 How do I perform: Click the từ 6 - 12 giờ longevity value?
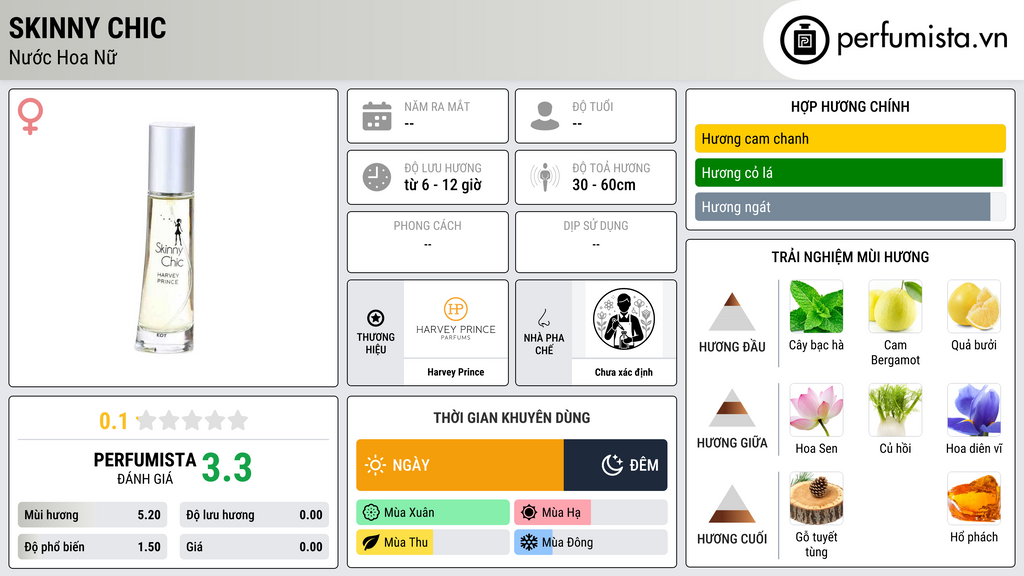point(443,185)
